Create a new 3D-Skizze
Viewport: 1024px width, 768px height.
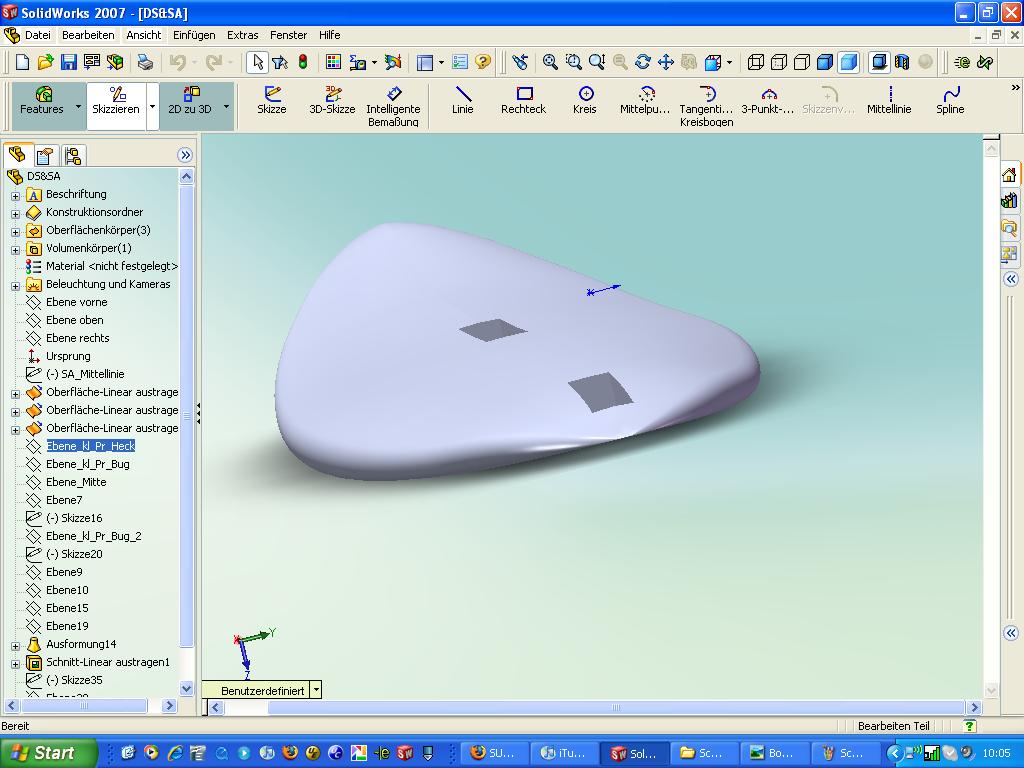coord(332,100)
